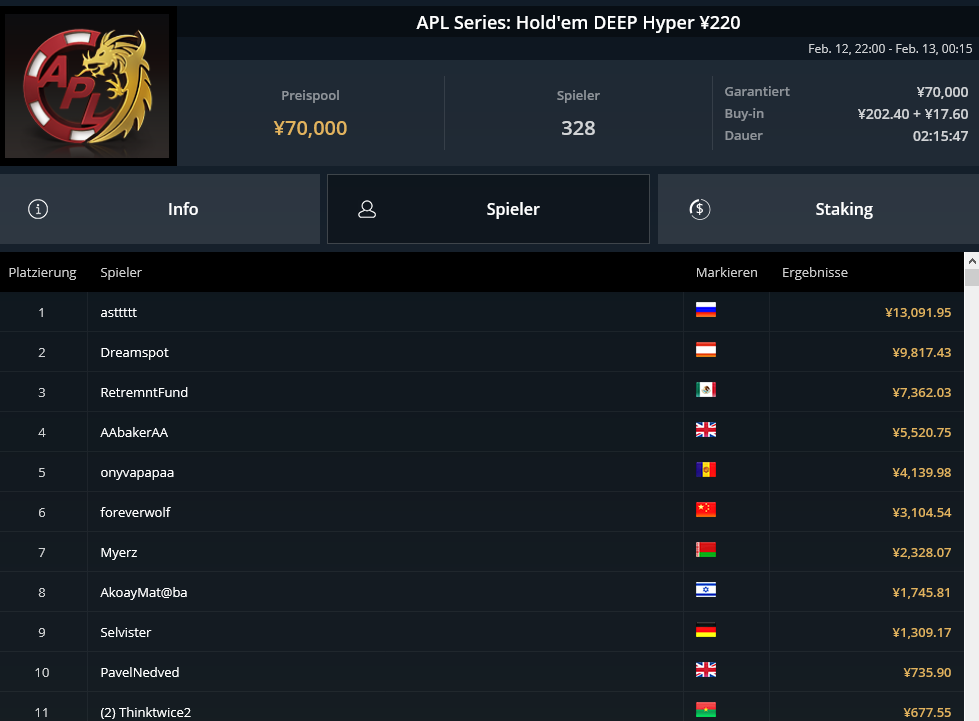Click the ¥9,817.43 result
979x721 pixels.
(x=922, y=353)
